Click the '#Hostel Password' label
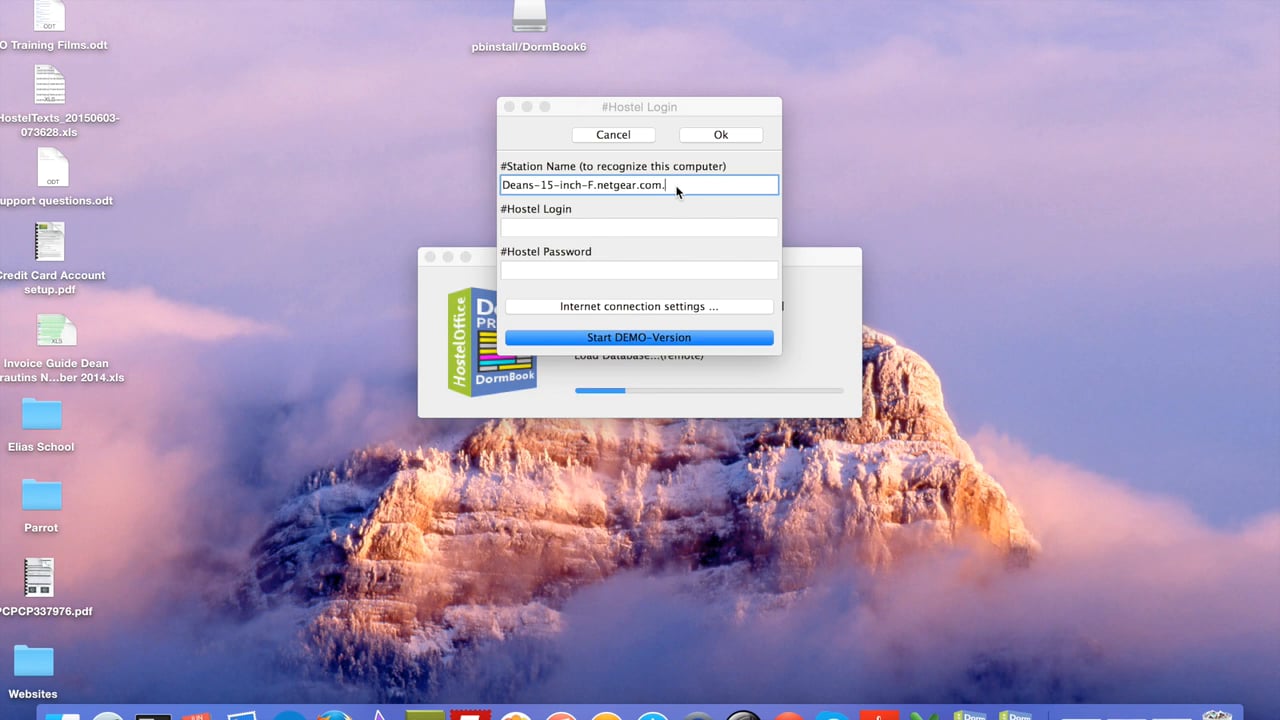The image size is (1280, 720). 546,252
